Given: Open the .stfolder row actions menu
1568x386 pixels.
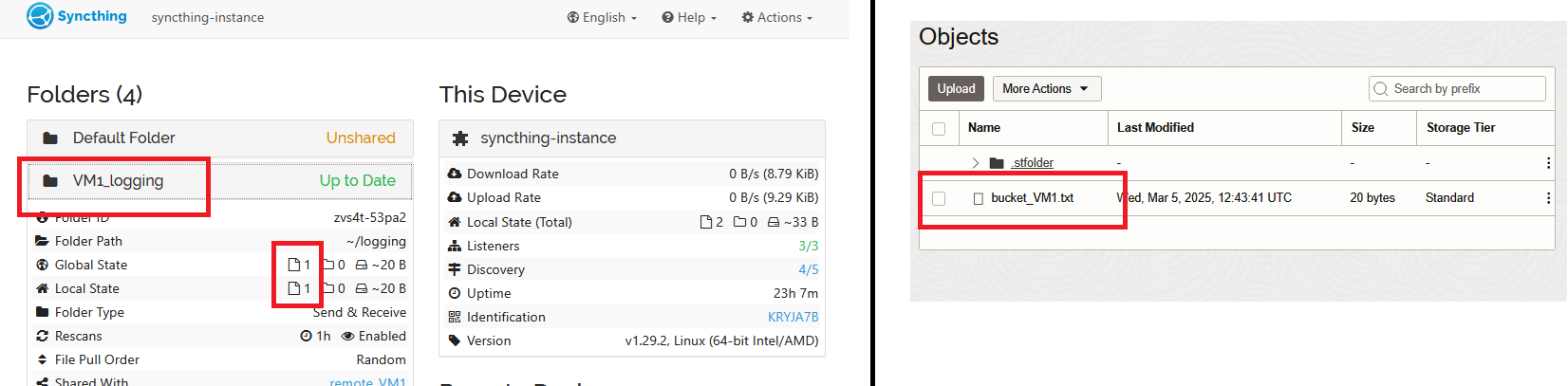Looking at the screenshot, I should coord(1548,163).
